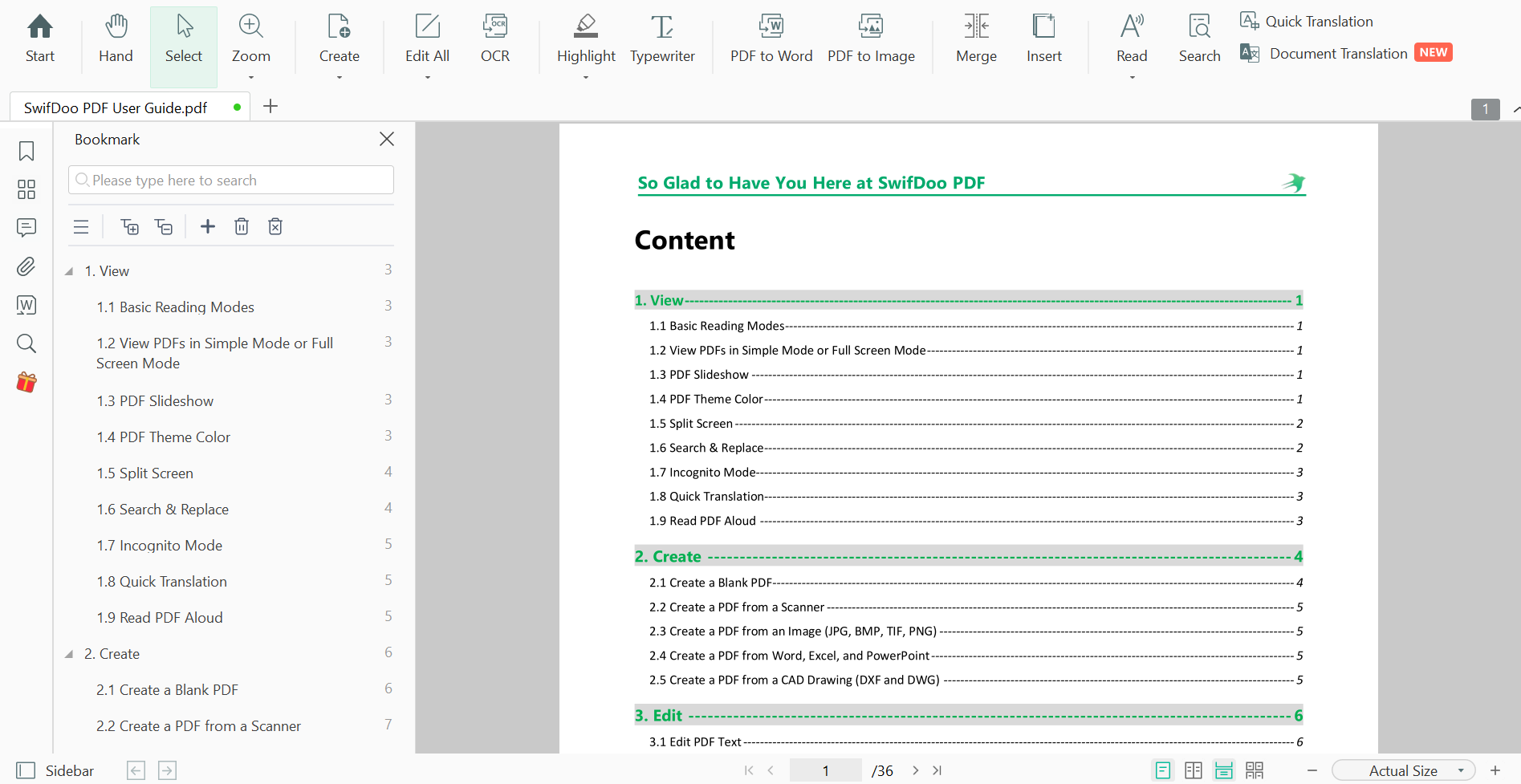Open a new tab with plus
The image size is (1521, 784).
coord(270,106)
